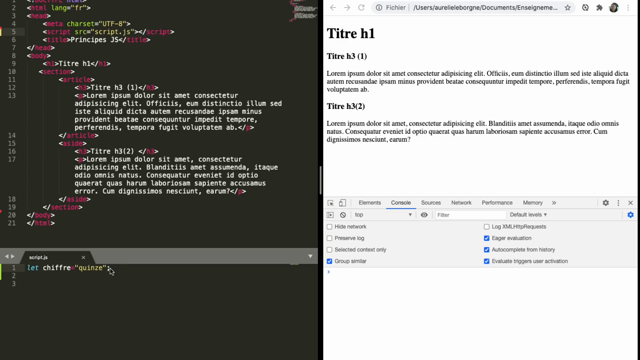Click the console Filter input field

coord(470,215)
